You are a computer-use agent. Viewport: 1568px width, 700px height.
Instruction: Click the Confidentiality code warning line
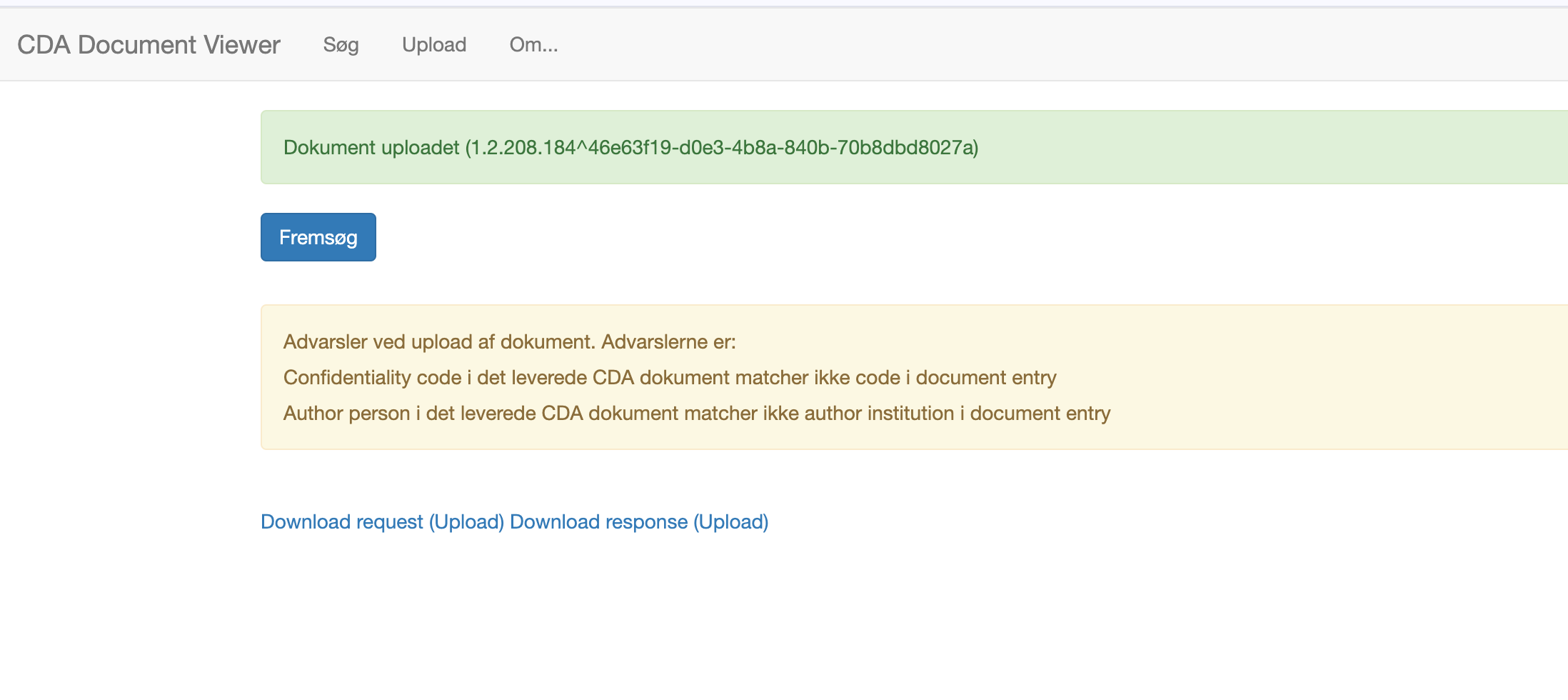tap(669, 378)
